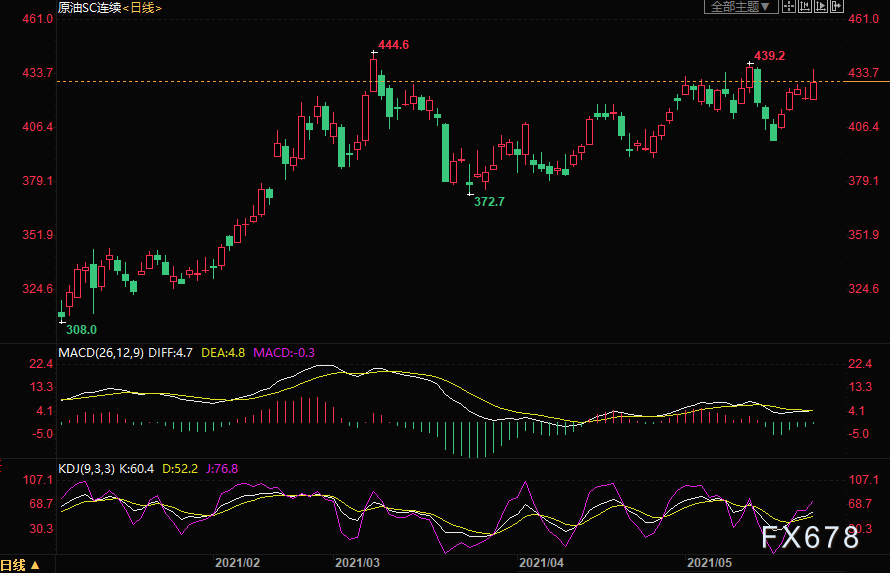Click the 444.6 high price marker
Viewport: 890px width, 573px height.
(391, 45)
